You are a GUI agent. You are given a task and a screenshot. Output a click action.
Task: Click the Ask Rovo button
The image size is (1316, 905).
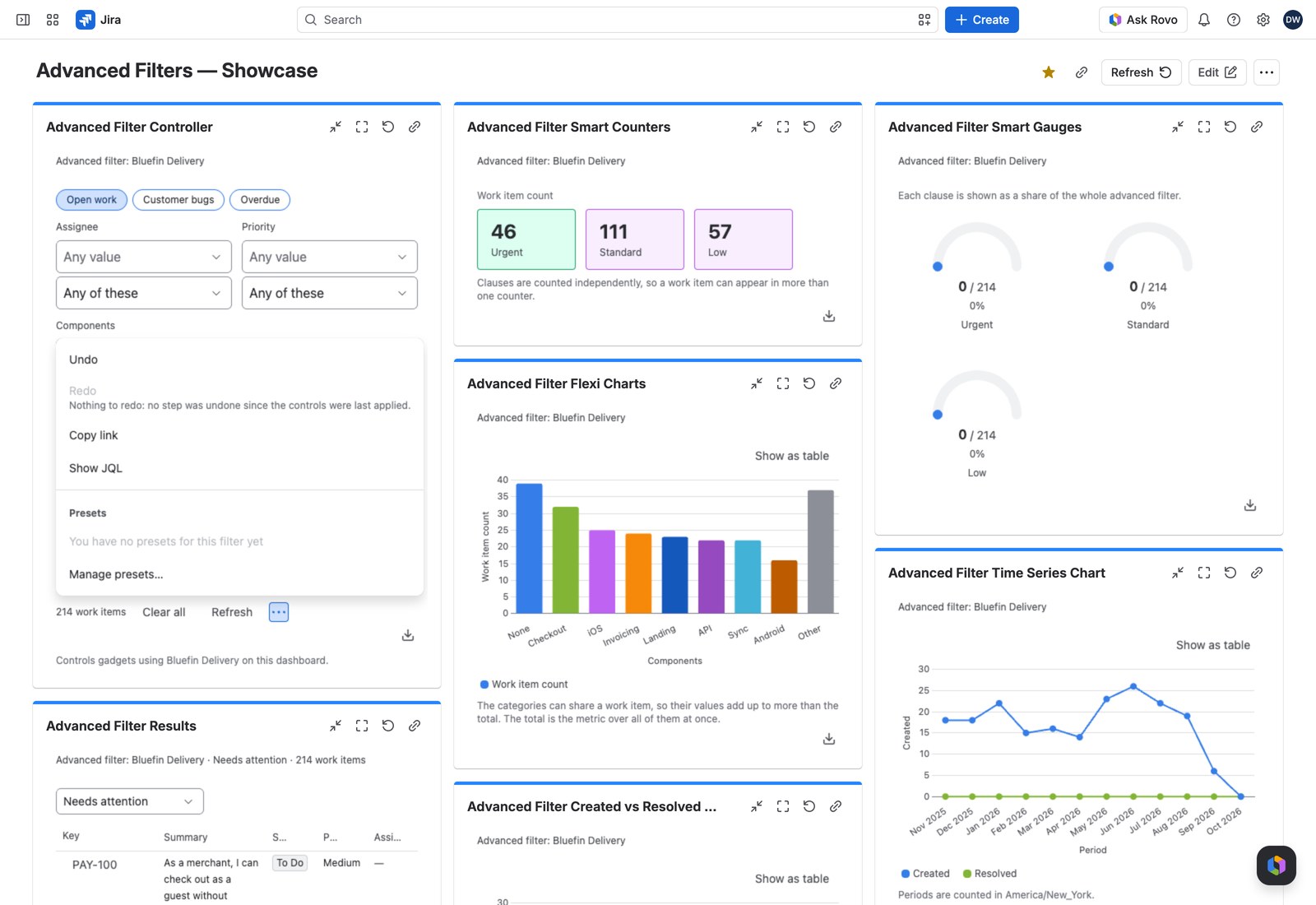(1143, 20)
